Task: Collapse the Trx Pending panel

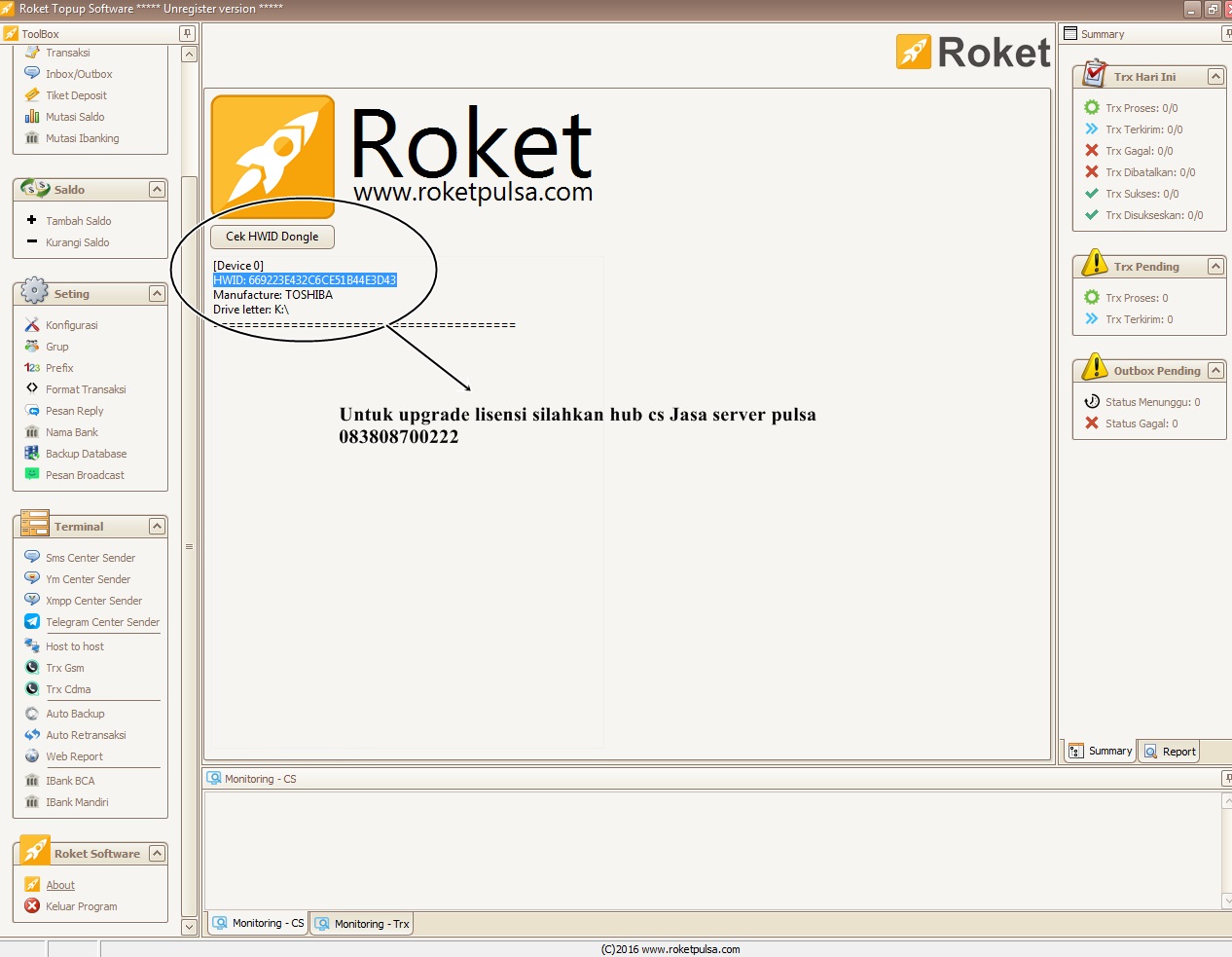Action: point(1215,266)
